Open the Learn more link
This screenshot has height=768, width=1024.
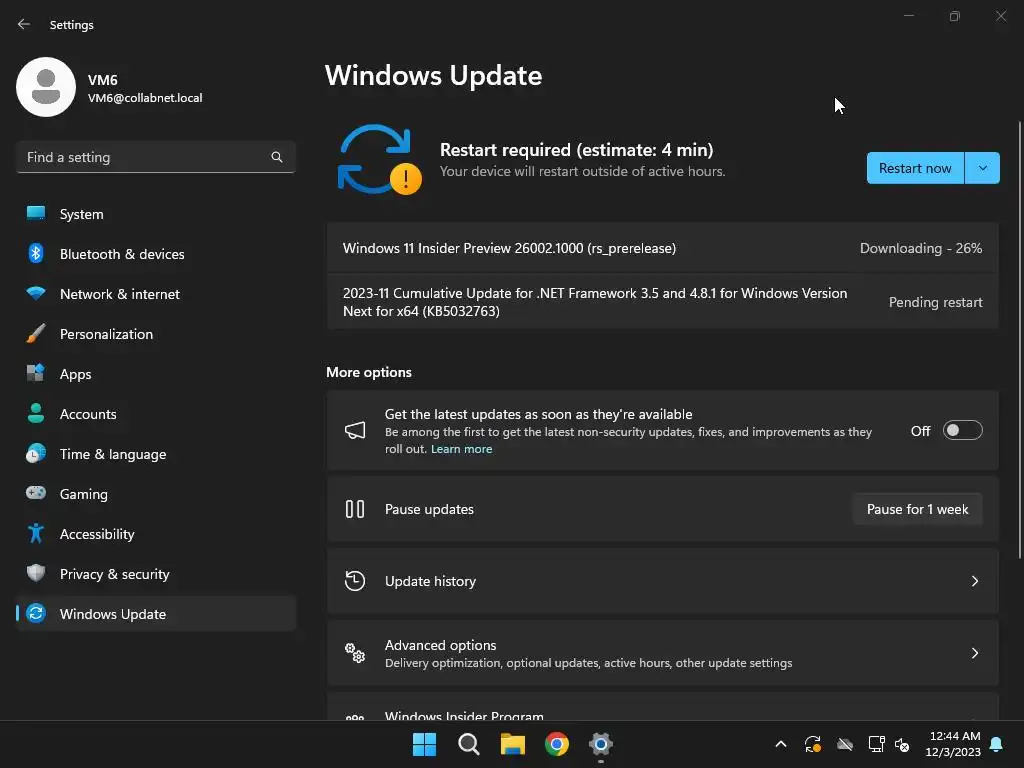pos(461,449)
